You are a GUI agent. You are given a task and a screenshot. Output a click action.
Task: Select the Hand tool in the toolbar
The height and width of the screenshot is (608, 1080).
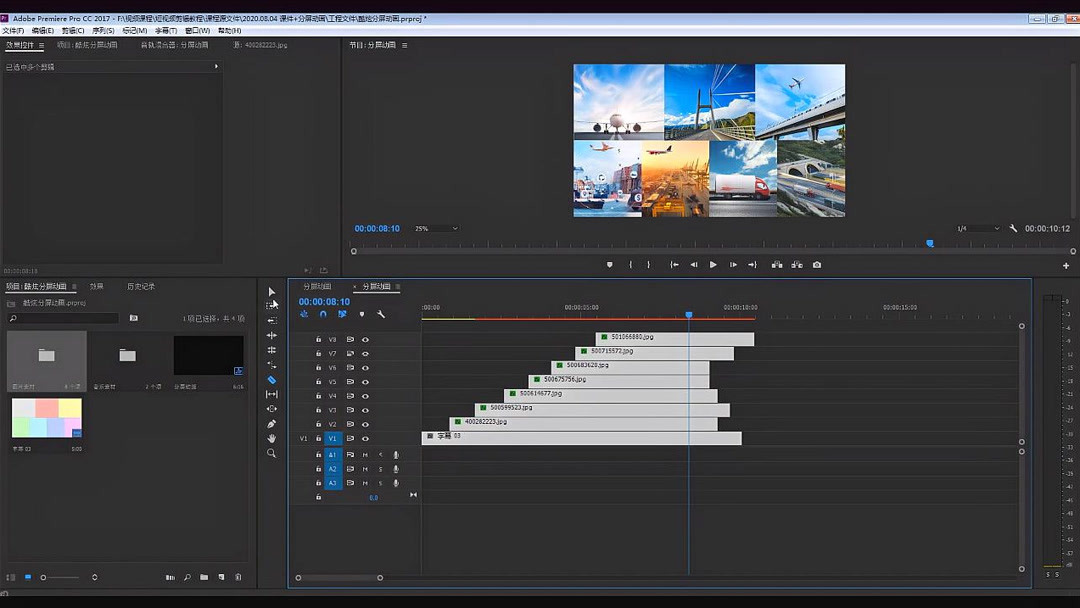[x=271, y=438]
